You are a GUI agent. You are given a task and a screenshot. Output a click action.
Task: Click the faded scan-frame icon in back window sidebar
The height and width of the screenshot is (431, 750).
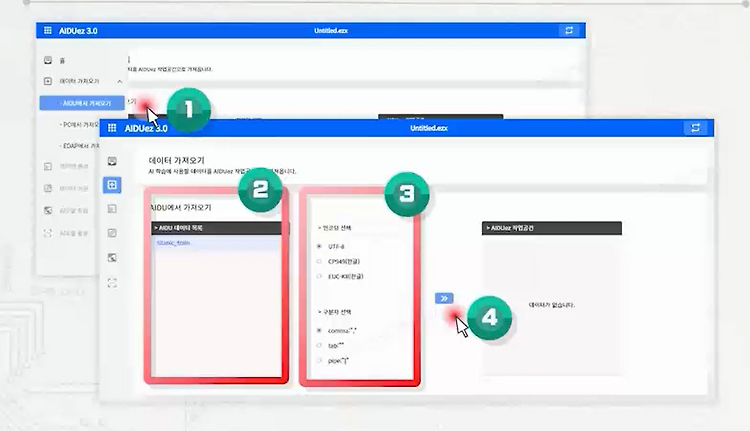click(48, 233)
